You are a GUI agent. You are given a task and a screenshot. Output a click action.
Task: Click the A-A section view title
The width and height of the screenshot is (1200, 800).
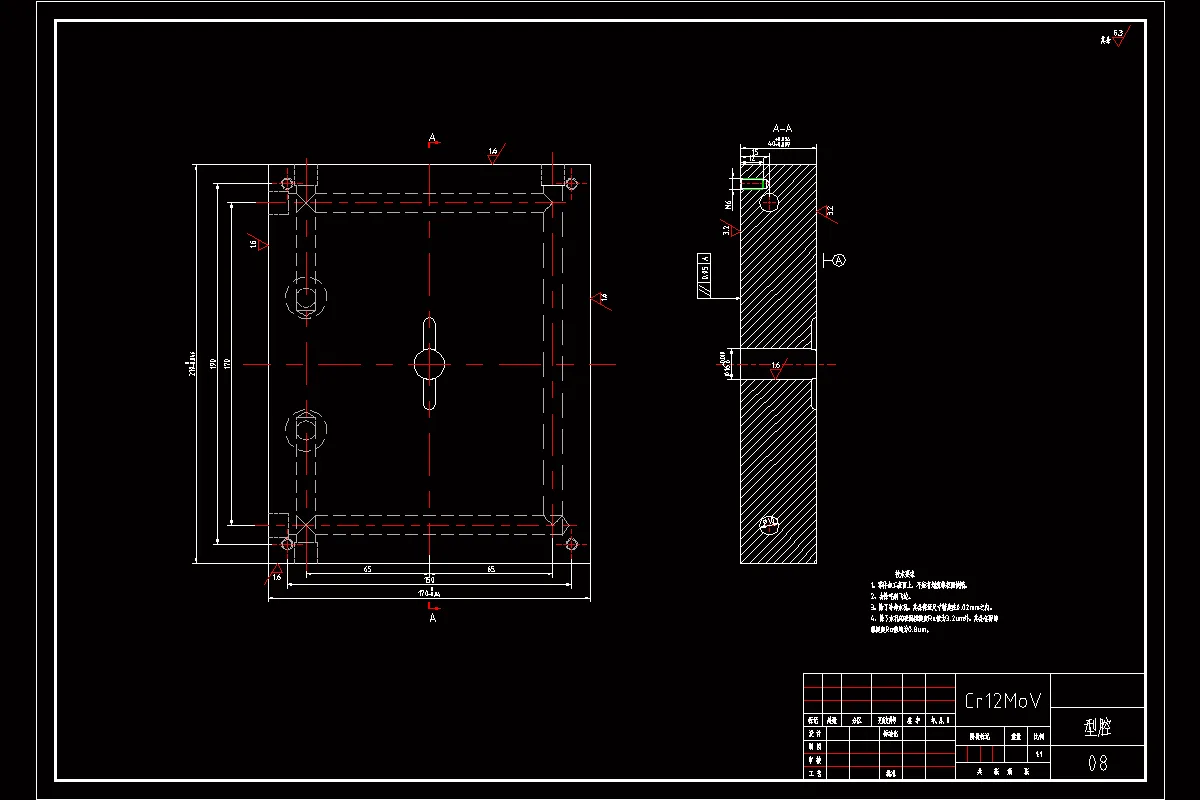[x=783, y=128]
